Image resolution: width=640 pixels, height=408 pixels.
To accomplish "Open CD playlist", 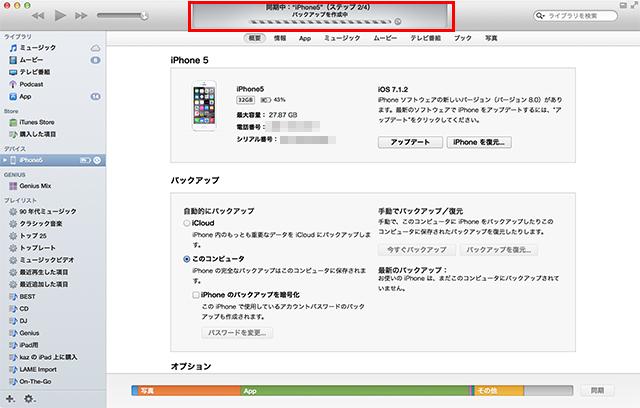I will 19,309.
